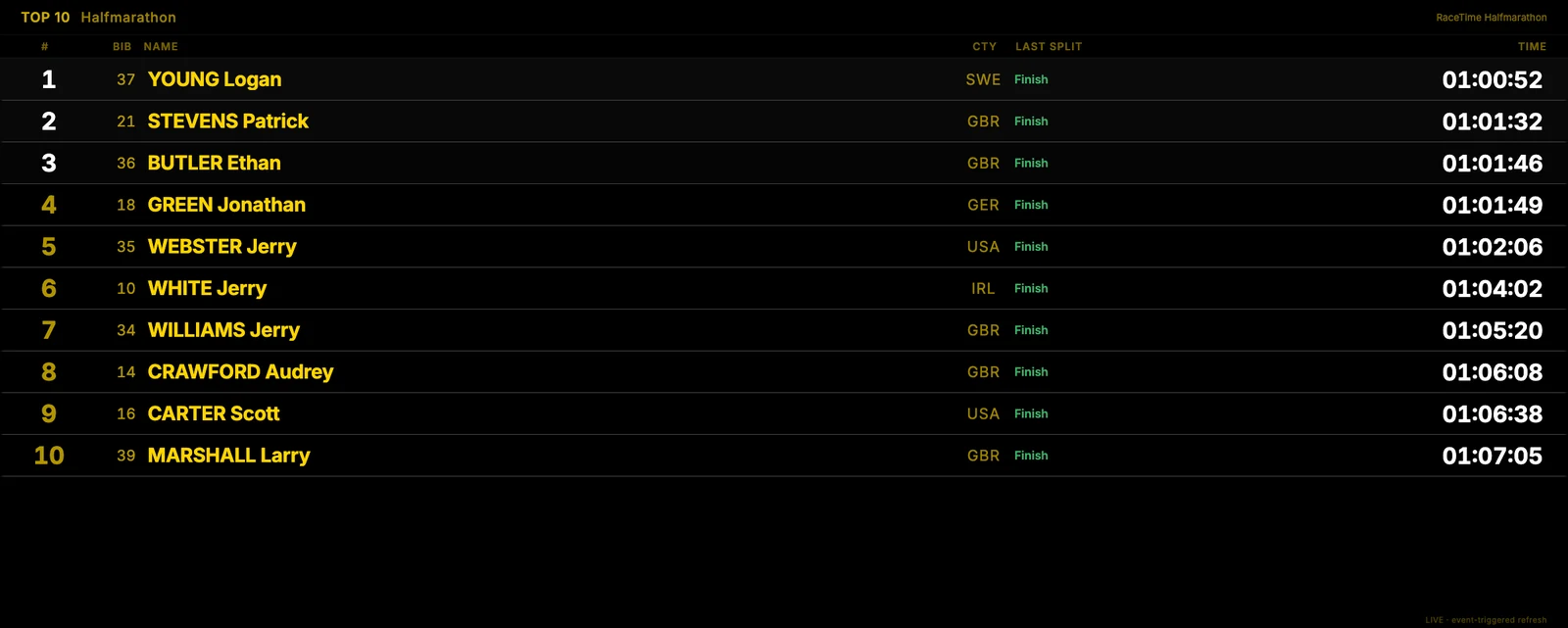Click finish time 01:00:52
This screenshot has width=1568, height=628.
(x=1493, y=80)
